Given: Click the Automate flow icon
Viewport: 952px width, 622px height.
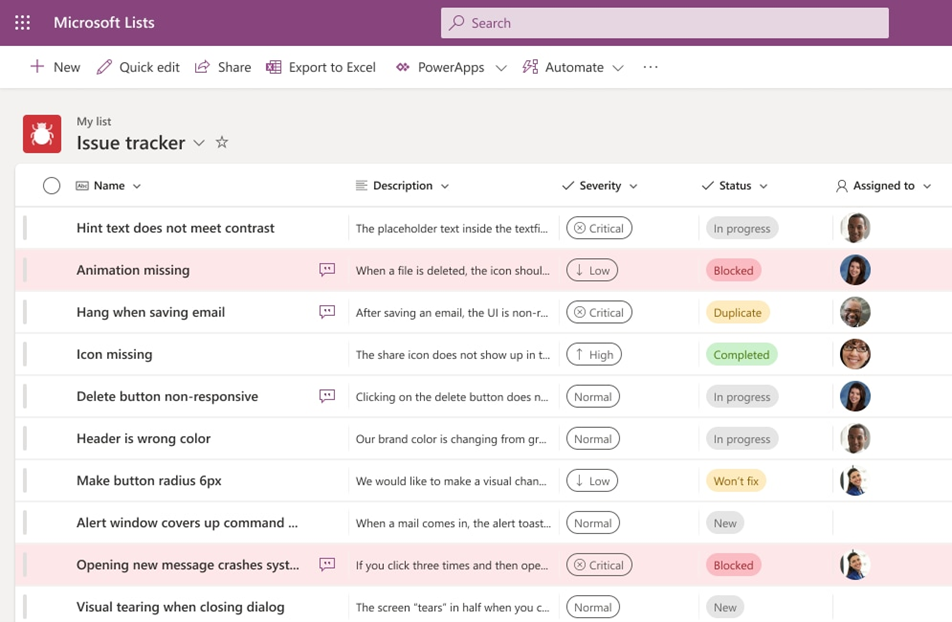Looking at the screenshot, I should coord(528,67).
